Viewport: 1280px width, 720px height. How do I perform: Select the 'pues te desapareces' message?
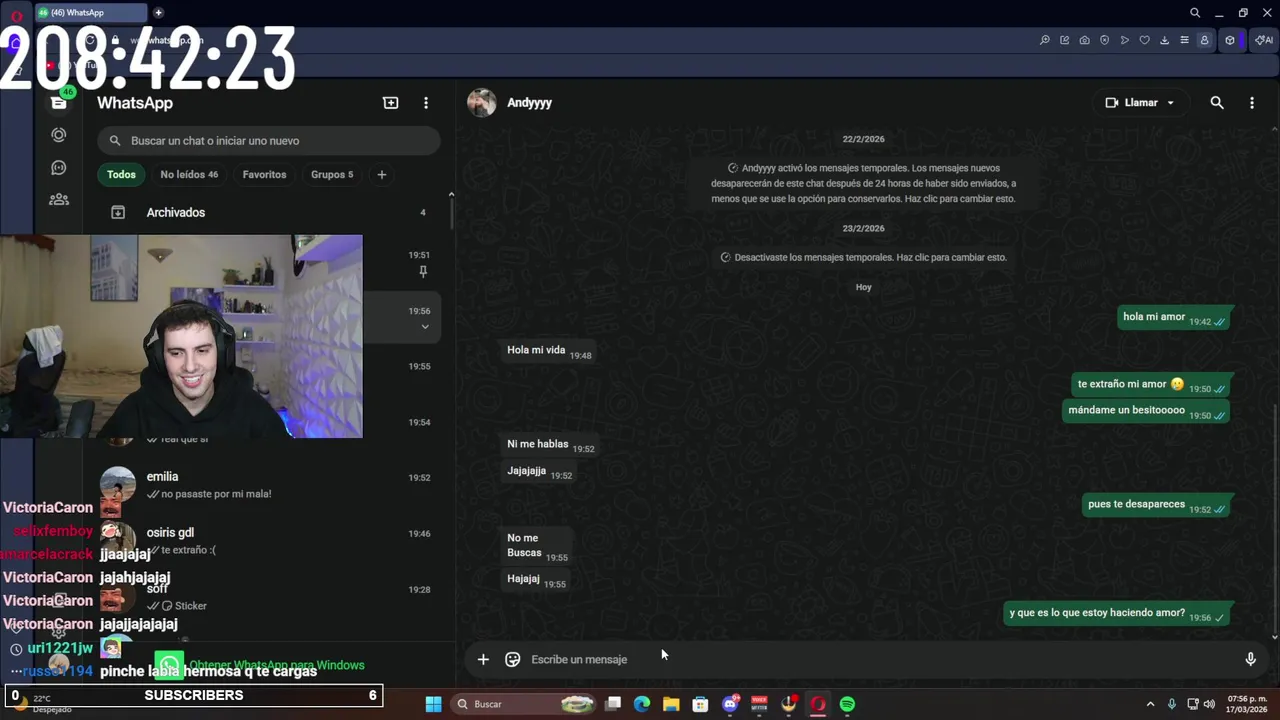point(1156,505)
